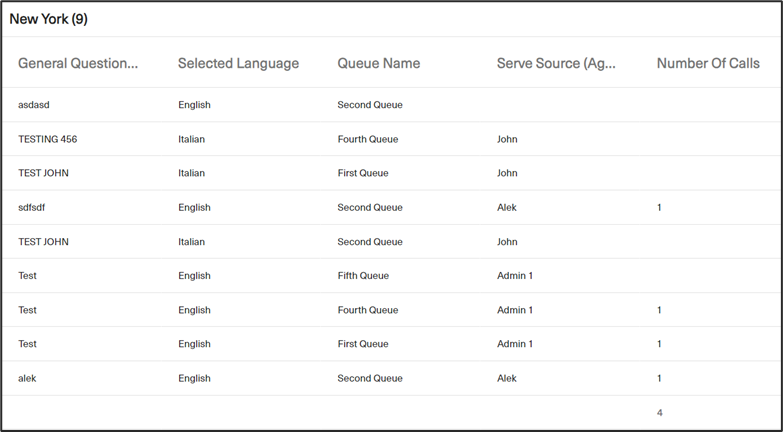Sort by General Question column header
This screenshot has width=783, height=432.
[x=78, y=63]
